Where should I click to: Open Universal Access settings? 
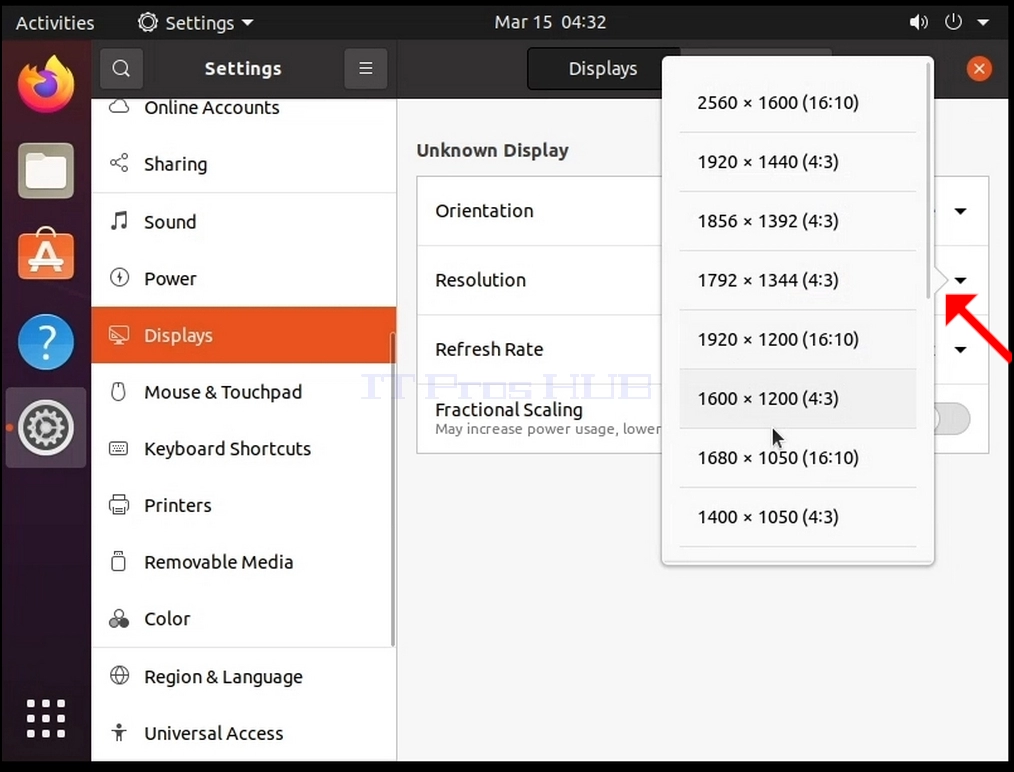pos(244,733)
